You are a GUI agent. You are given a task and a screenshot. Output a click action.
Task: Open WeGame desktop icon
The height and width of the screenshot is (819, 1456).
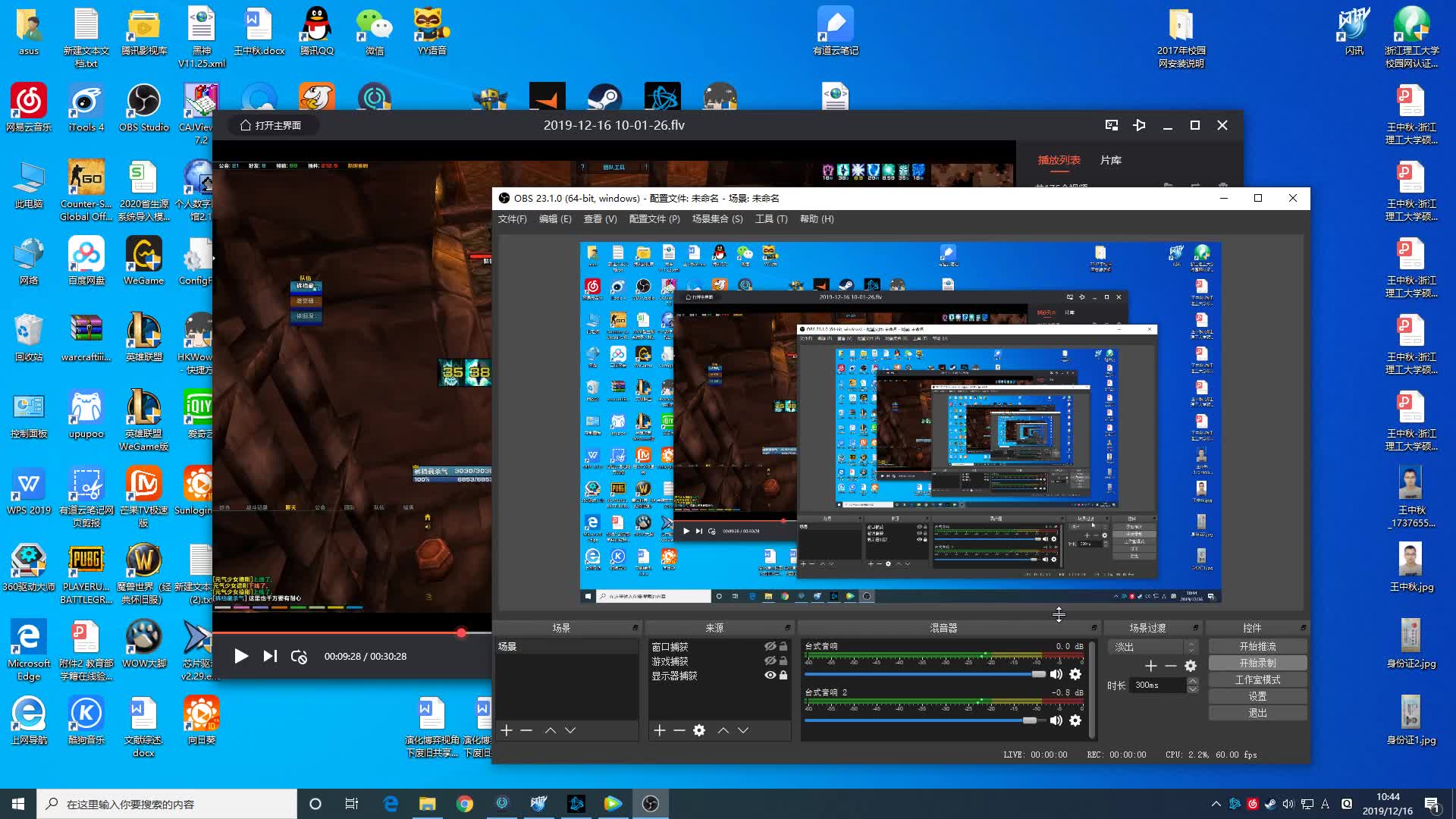(143, 261)
